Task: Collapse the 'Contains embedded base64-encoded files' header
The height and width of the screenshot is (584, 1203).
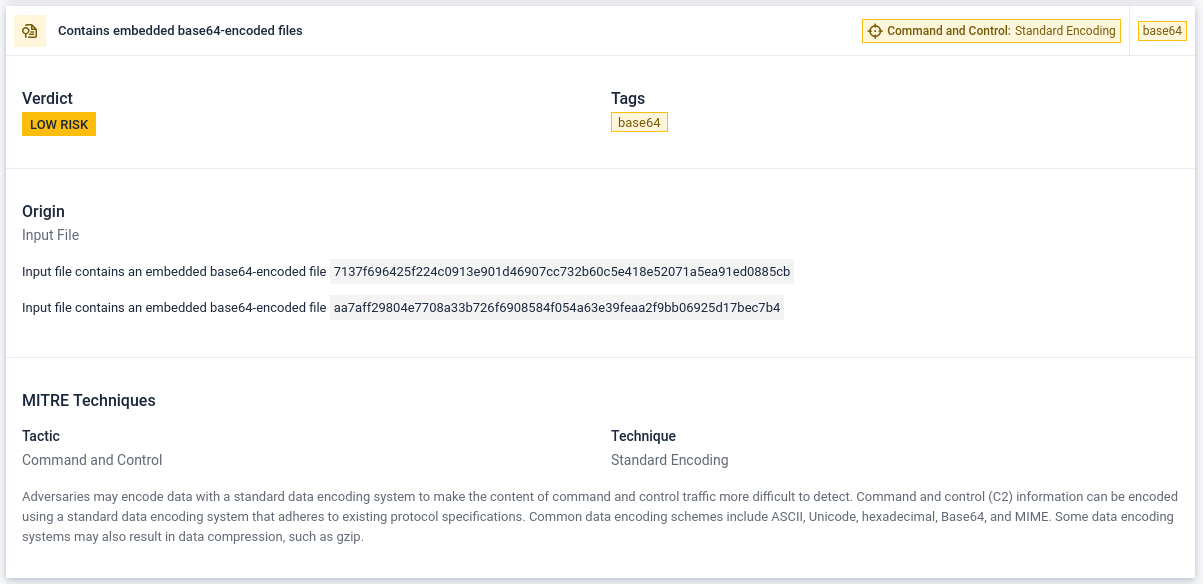Action: point(180,31)
